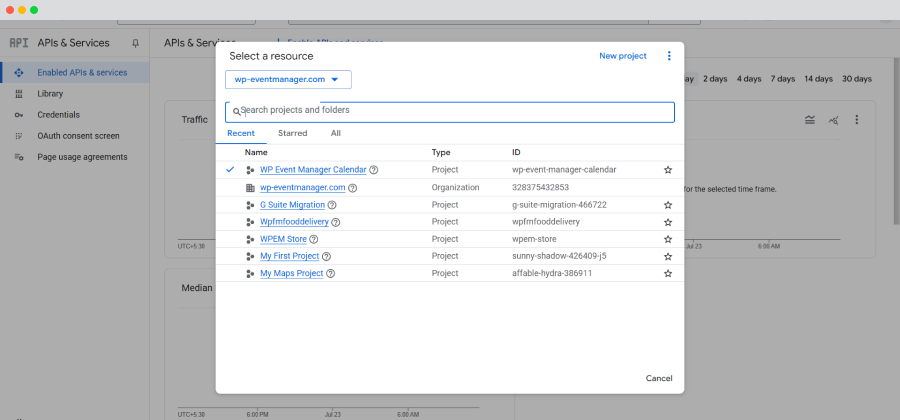The image size is (900, 420).
Task: Click the Credentials key icon in sidebar
Action: pyautogui.click(x=19, y=115)
